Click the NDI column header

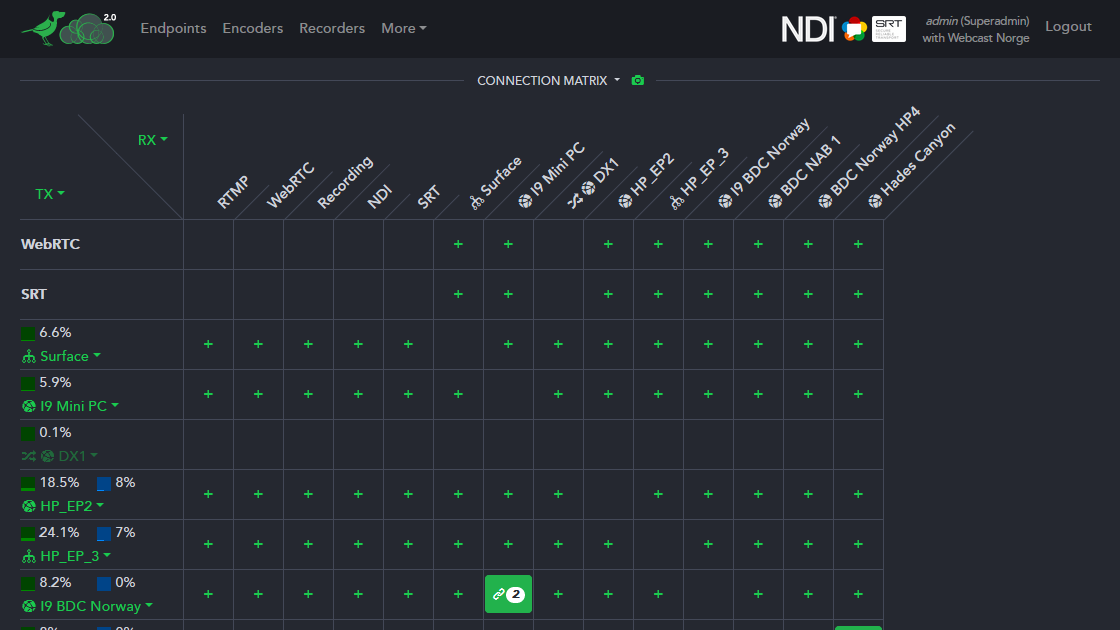pyautogui.click(x=380, y=196)
